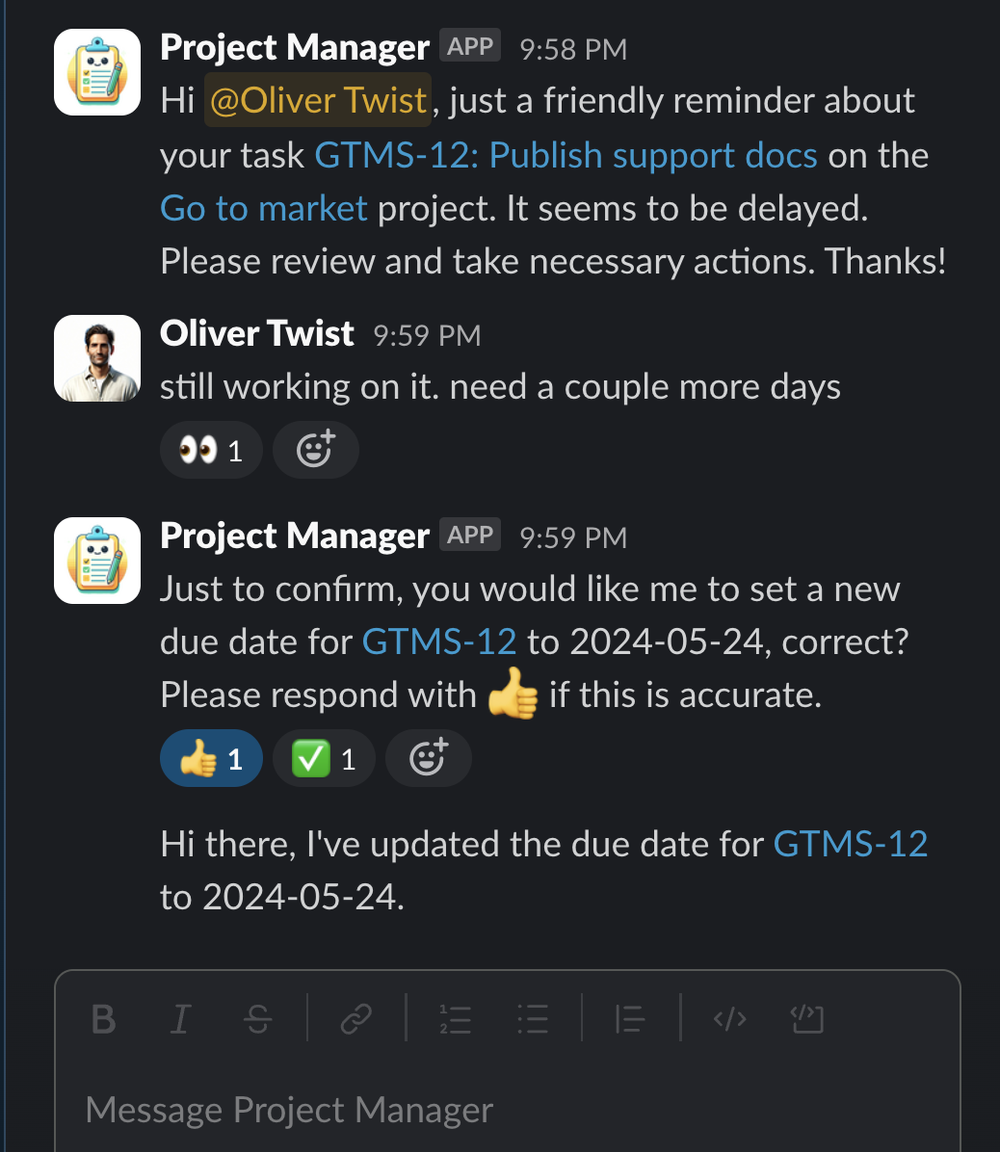
Task: Open Oliver Twist's profile photo
Action: point(97,359)
